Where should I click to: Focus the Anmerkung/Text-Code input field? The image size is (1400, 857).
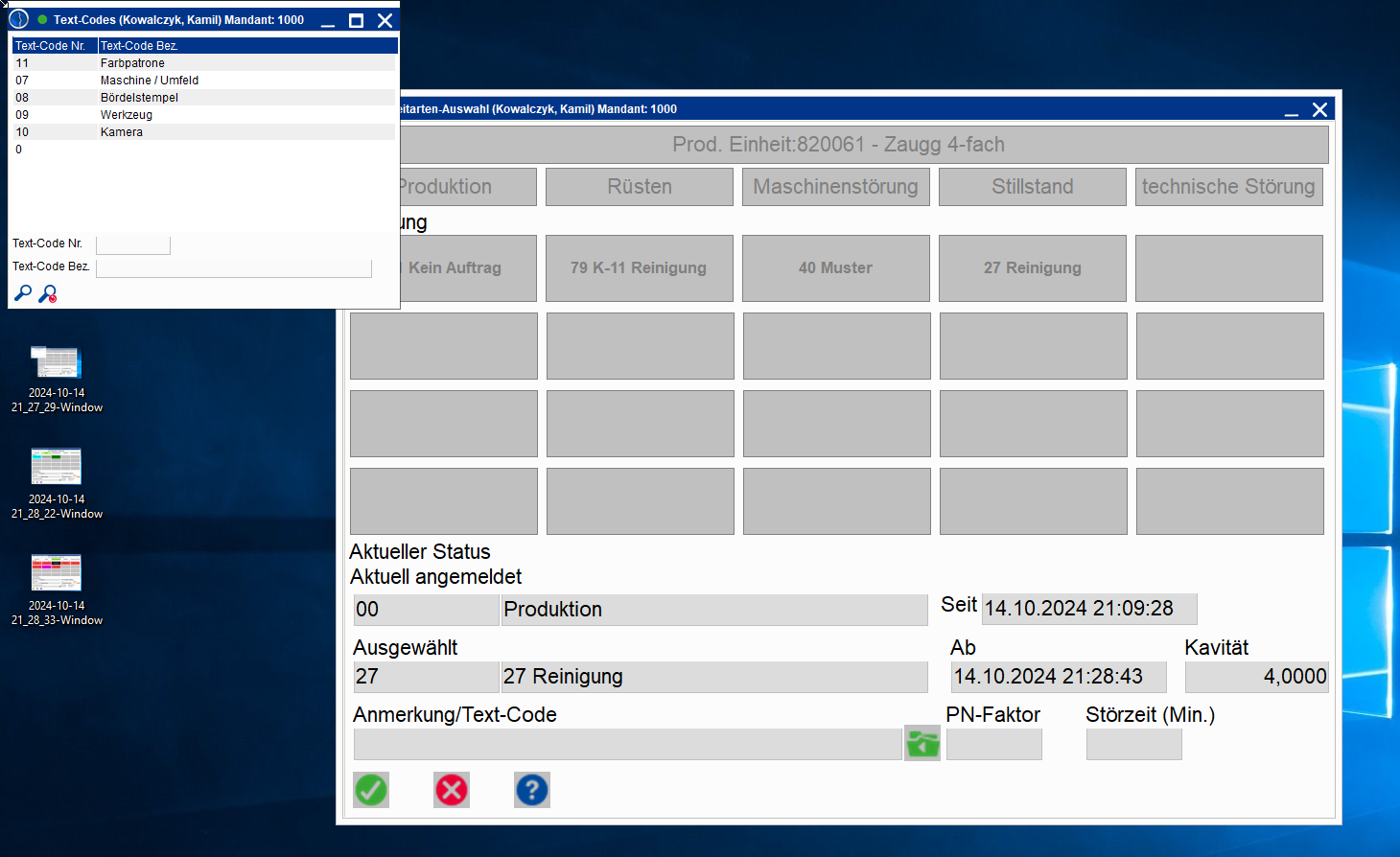coord(627,745)
